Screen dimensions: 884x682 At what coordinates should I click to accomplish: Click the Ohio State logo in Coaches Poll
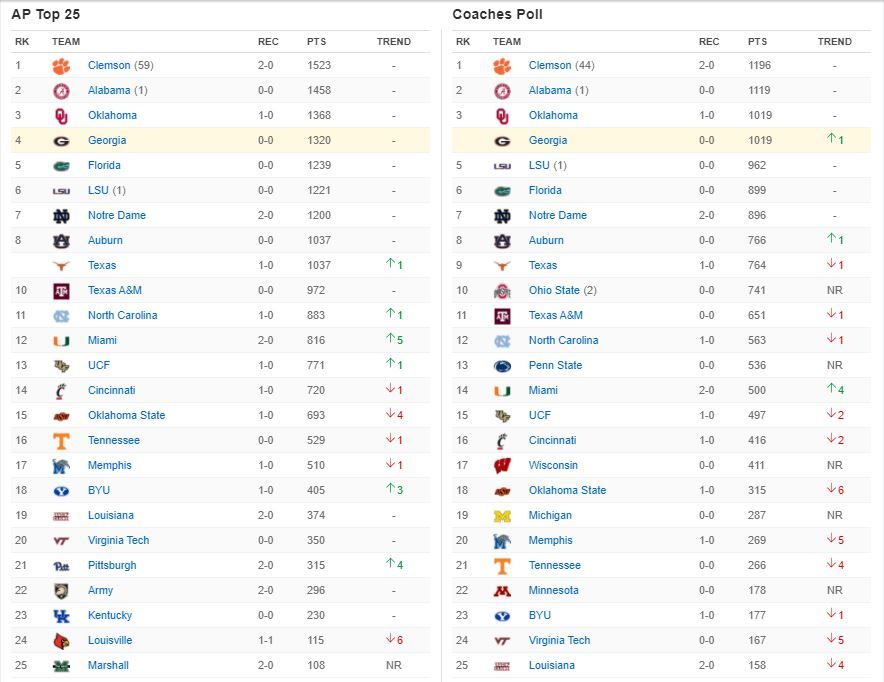(x=502, y=291)
